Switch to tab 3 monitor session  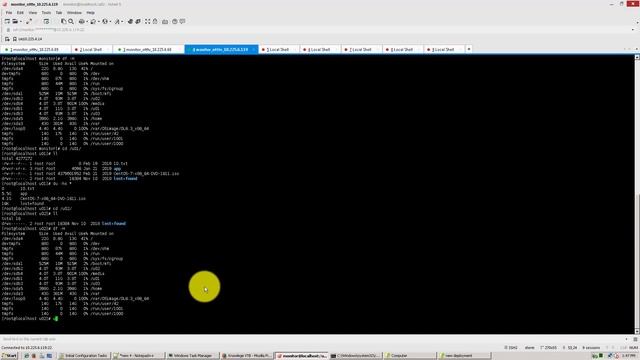coord(148,49)
